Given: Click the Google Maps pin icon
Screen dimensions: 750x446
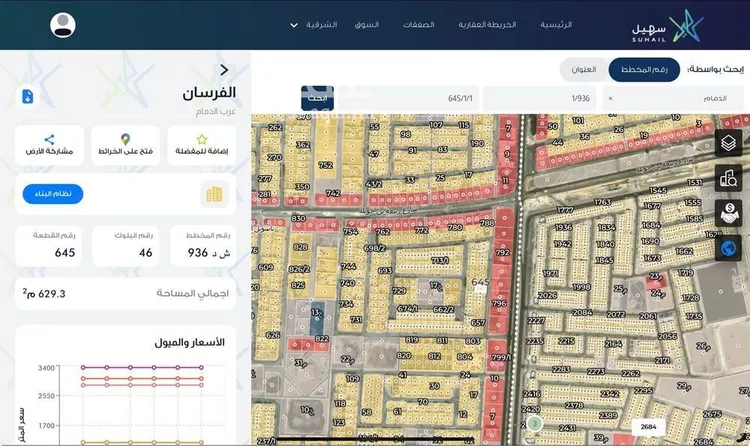Looking at the screenshot, I should point(125,139).
